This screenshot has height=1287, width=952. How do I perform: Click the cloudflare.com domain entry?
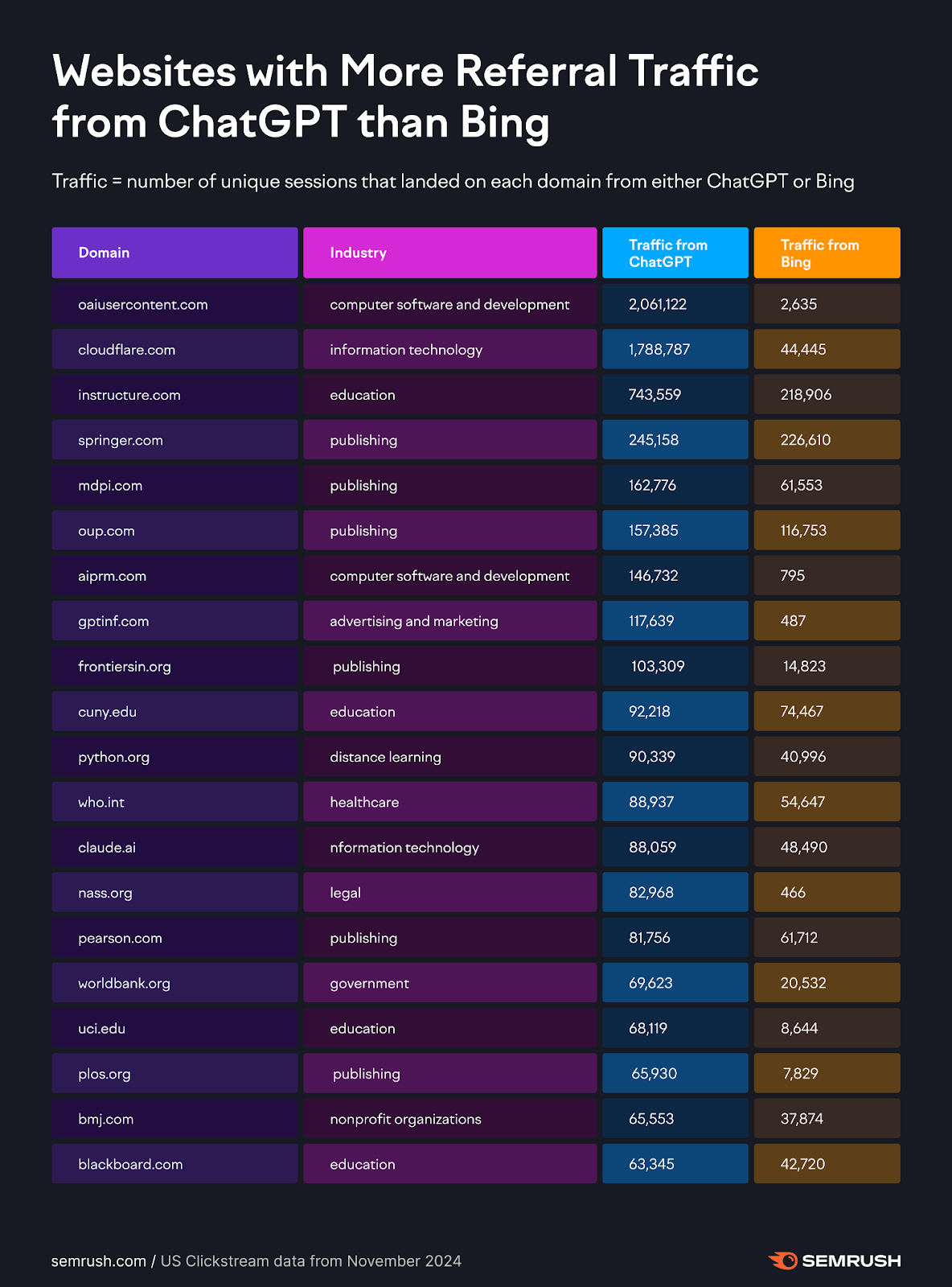click(127, 350)
